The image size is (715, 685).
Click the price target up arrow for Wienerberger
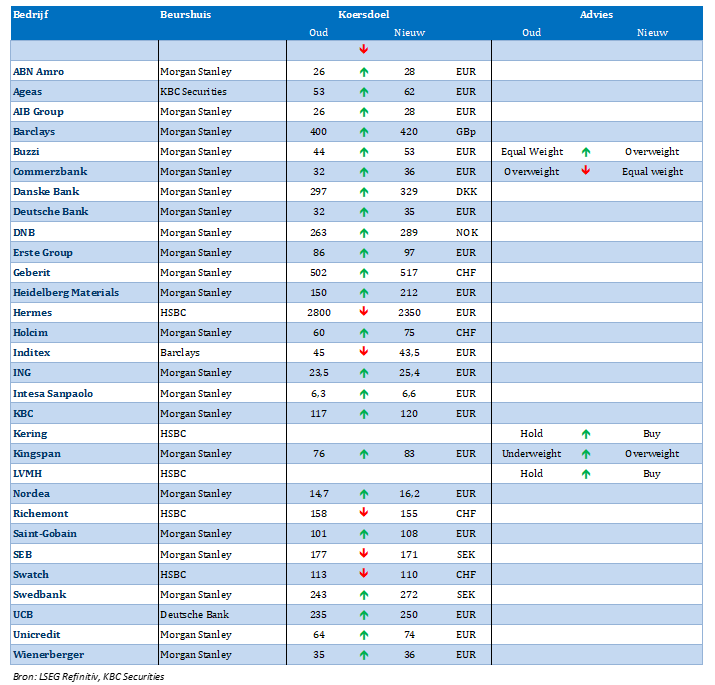363,655
